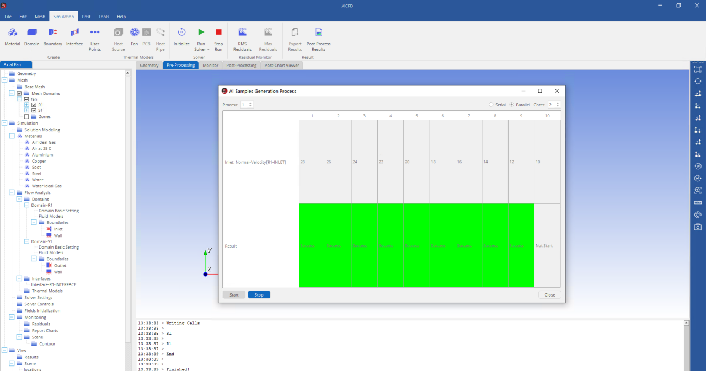706x372 pixels.
Task: Toggle the Mesh Domains checkbox in tree
Action: (19, 94)
